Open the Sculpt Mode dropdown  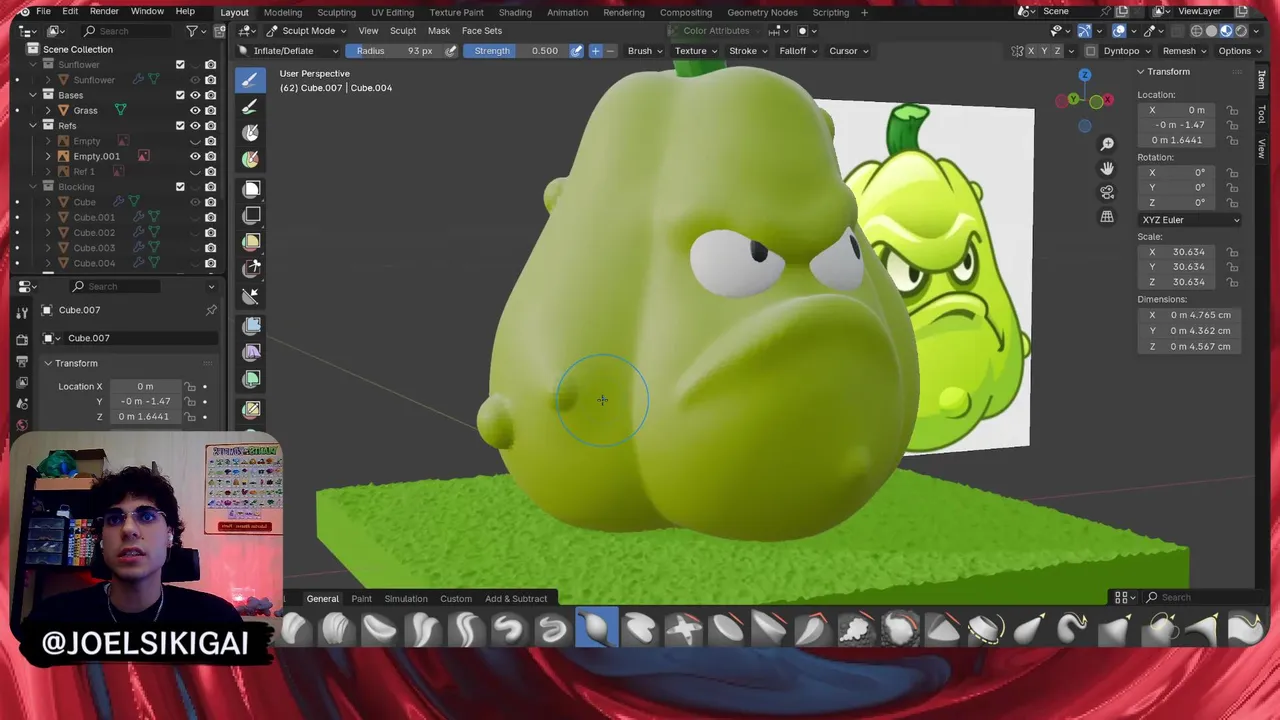coord(306,31)
